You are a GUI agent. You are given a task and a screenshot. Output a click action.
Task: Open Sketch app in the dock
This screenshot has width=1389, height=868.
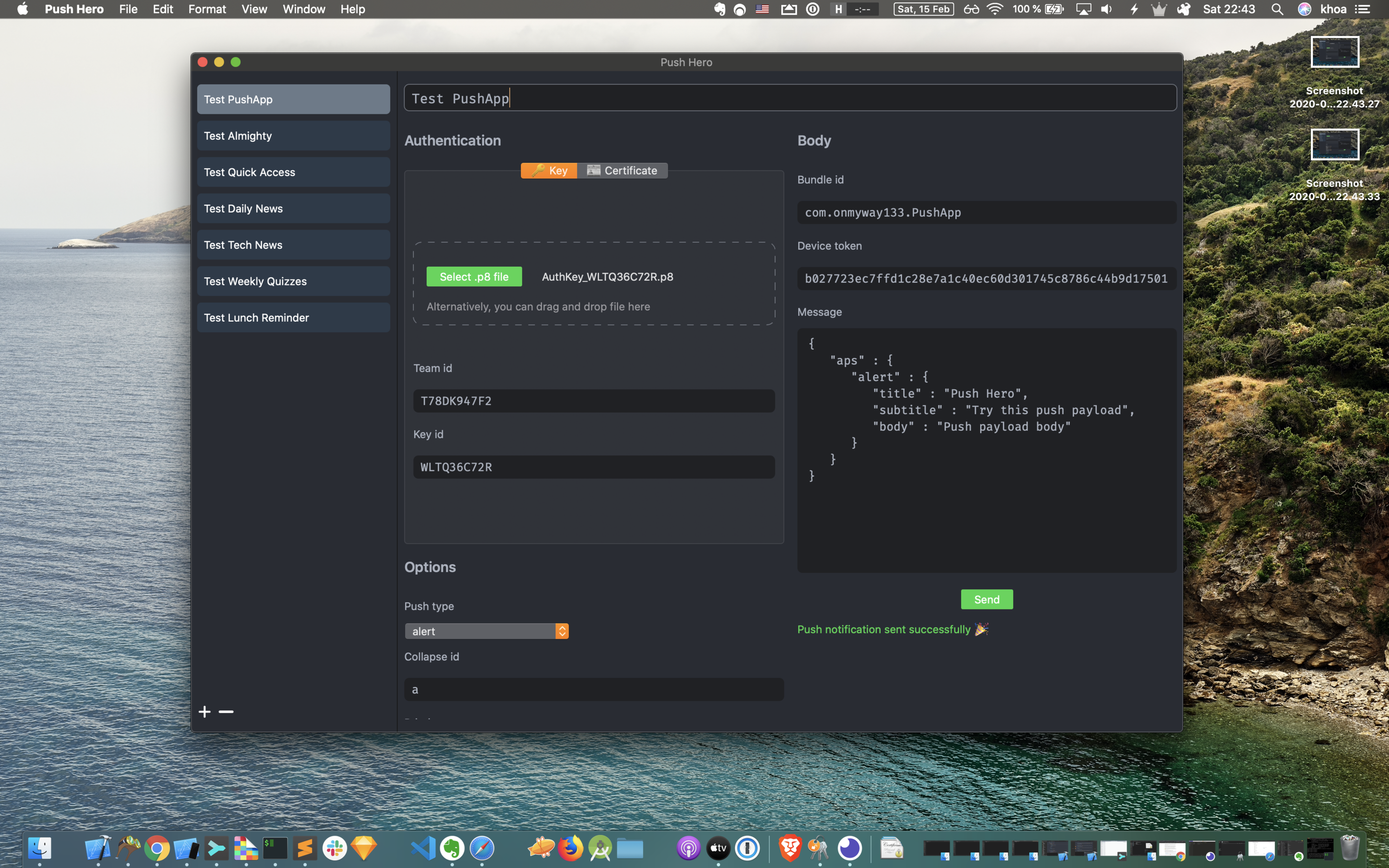click(364, 848)
